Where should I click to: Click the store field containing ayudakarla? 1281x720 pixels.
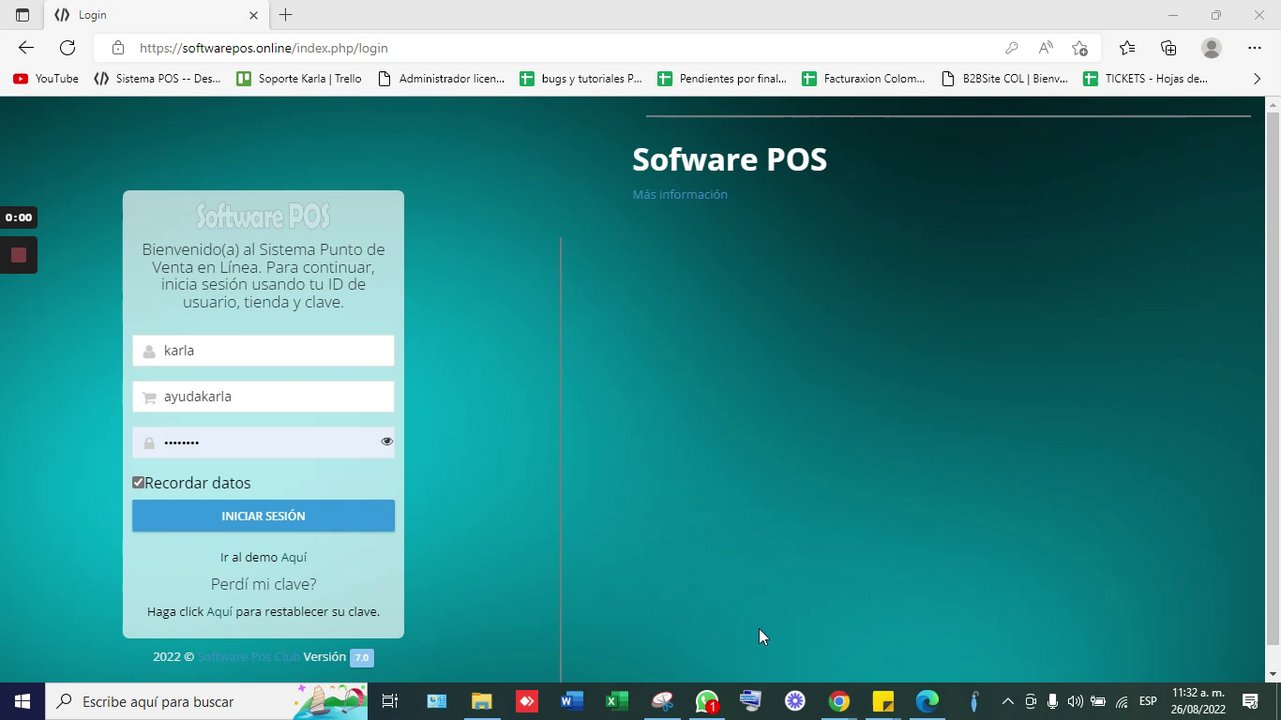(x=263, y=397)
